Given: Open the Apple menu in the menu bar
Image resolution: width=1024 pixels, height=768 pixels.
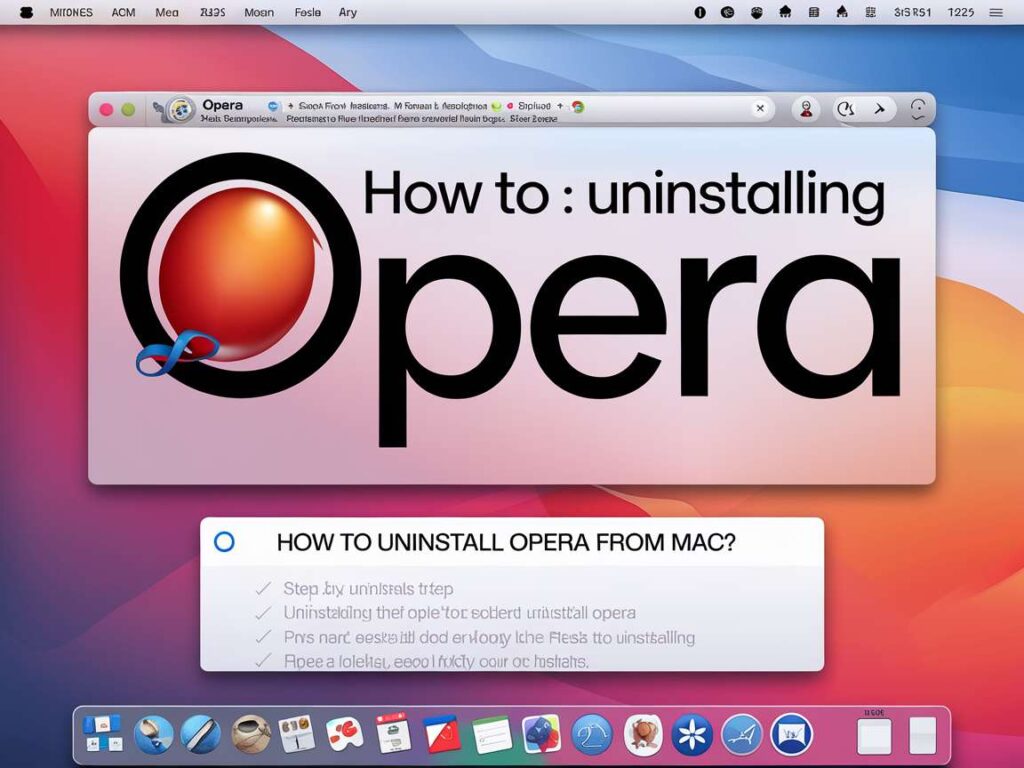Looking at the screenshot, I should 26,12.
